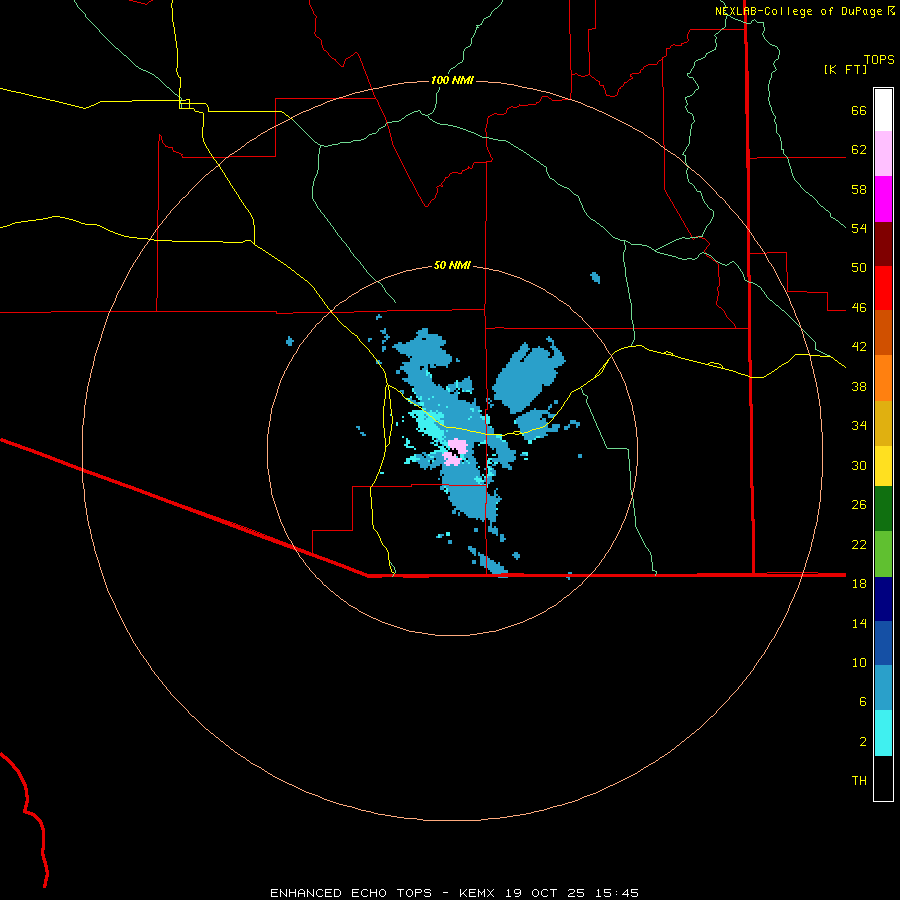This screenshot has height=900, width=900.
Task: Click the '[K FT]' units label
Action: (845, 69)
